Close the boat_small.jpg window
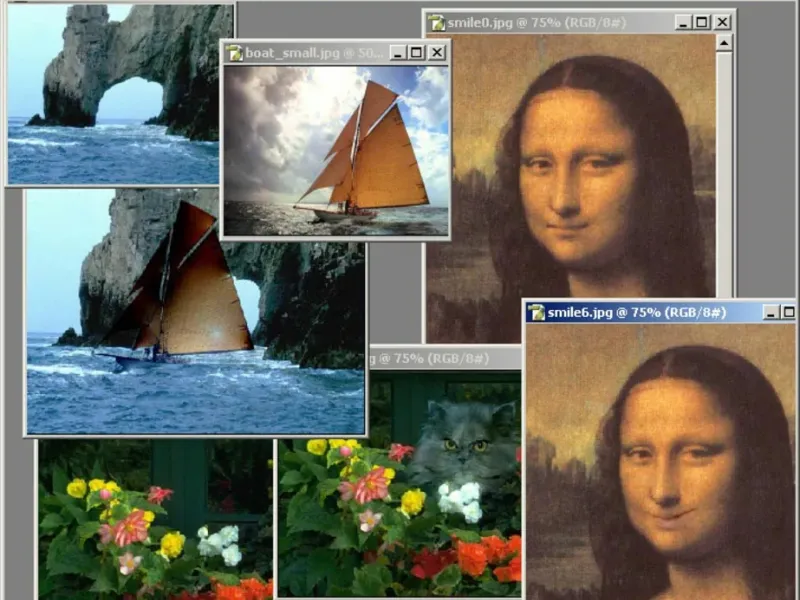800x600 pixels. coord(437,53)
